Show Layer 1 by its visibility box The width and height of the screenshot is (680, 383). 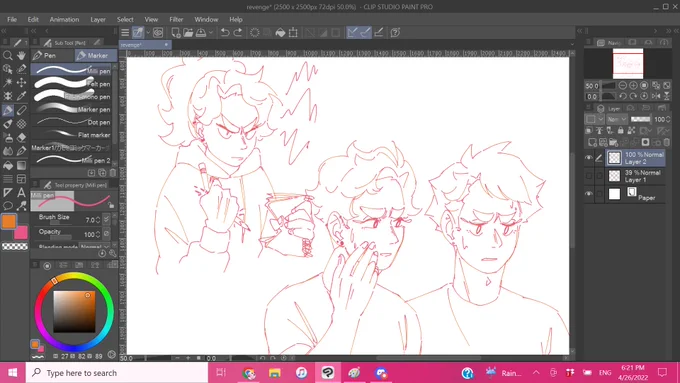588,176
